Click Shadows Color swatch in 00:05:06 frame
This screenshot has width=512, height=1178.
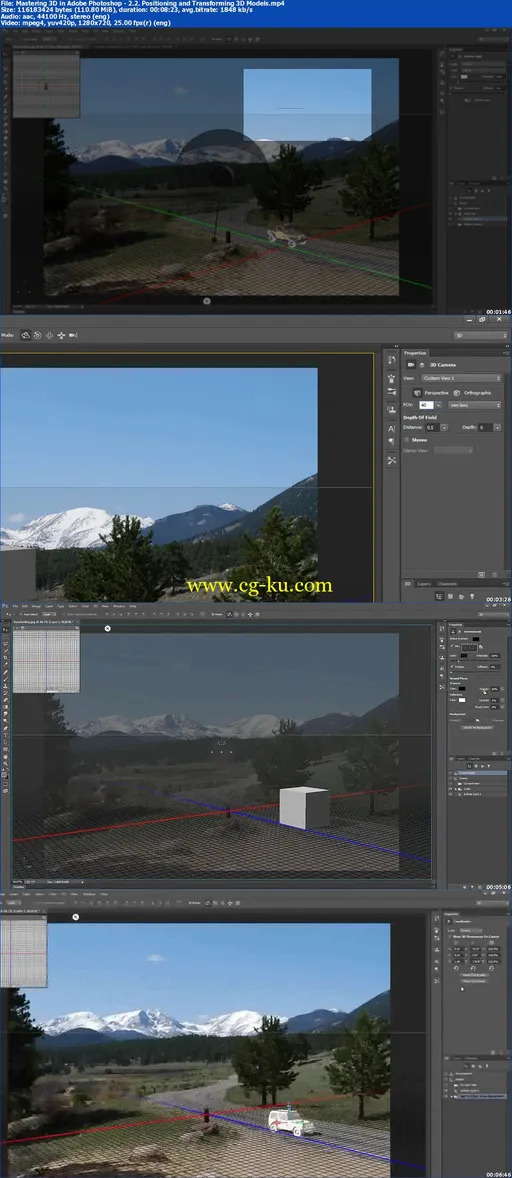click(x=462, y=689)
